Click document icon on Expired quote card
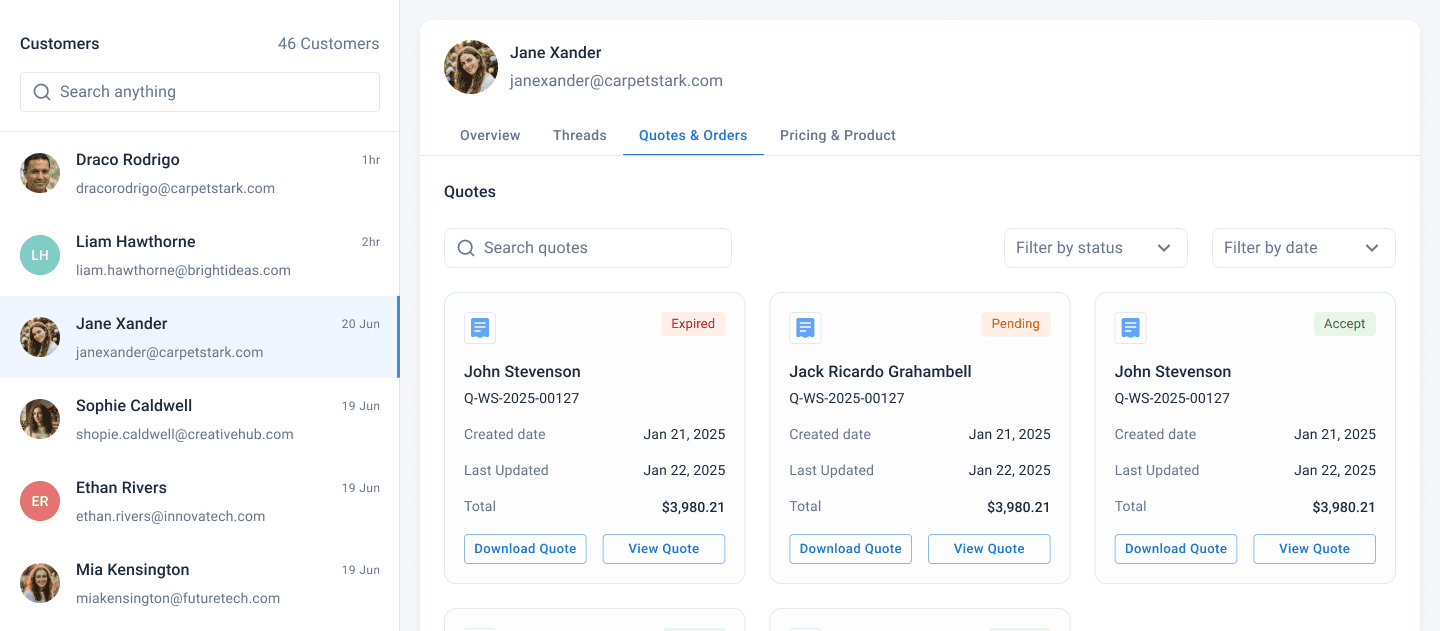Screen dimensions: 1440x631 pos(480,327)
